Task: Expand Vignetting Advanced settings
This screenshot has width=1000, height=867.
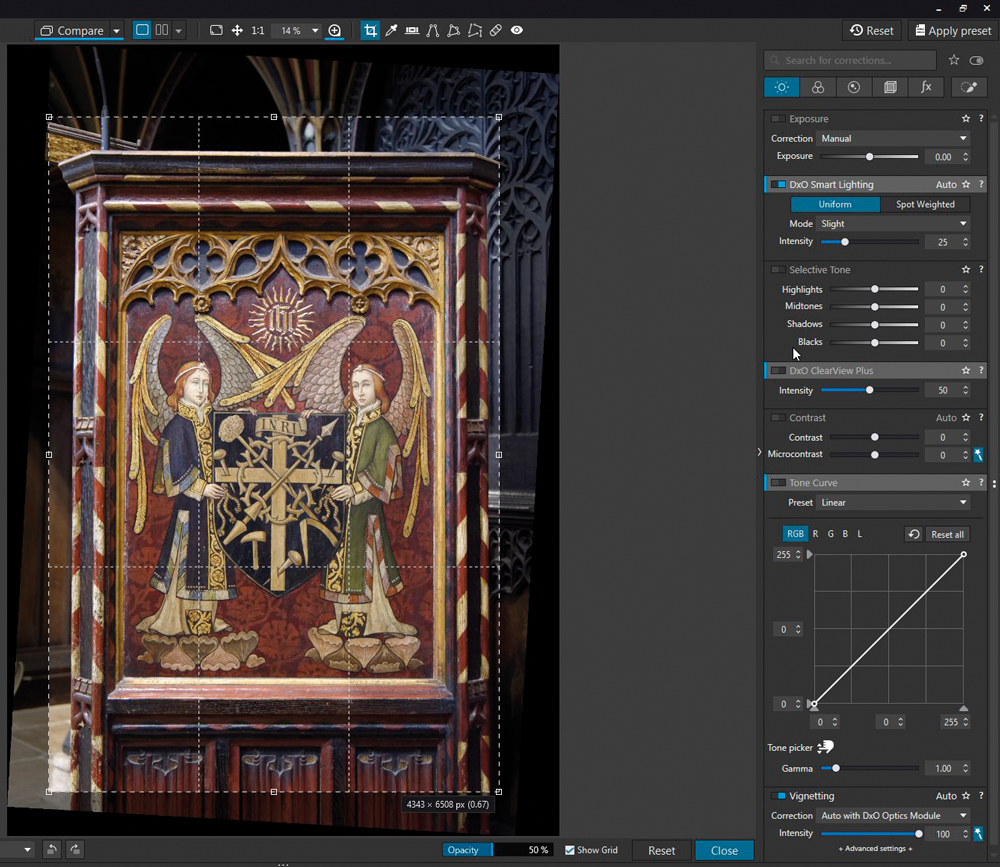Action: click(875, 848)
